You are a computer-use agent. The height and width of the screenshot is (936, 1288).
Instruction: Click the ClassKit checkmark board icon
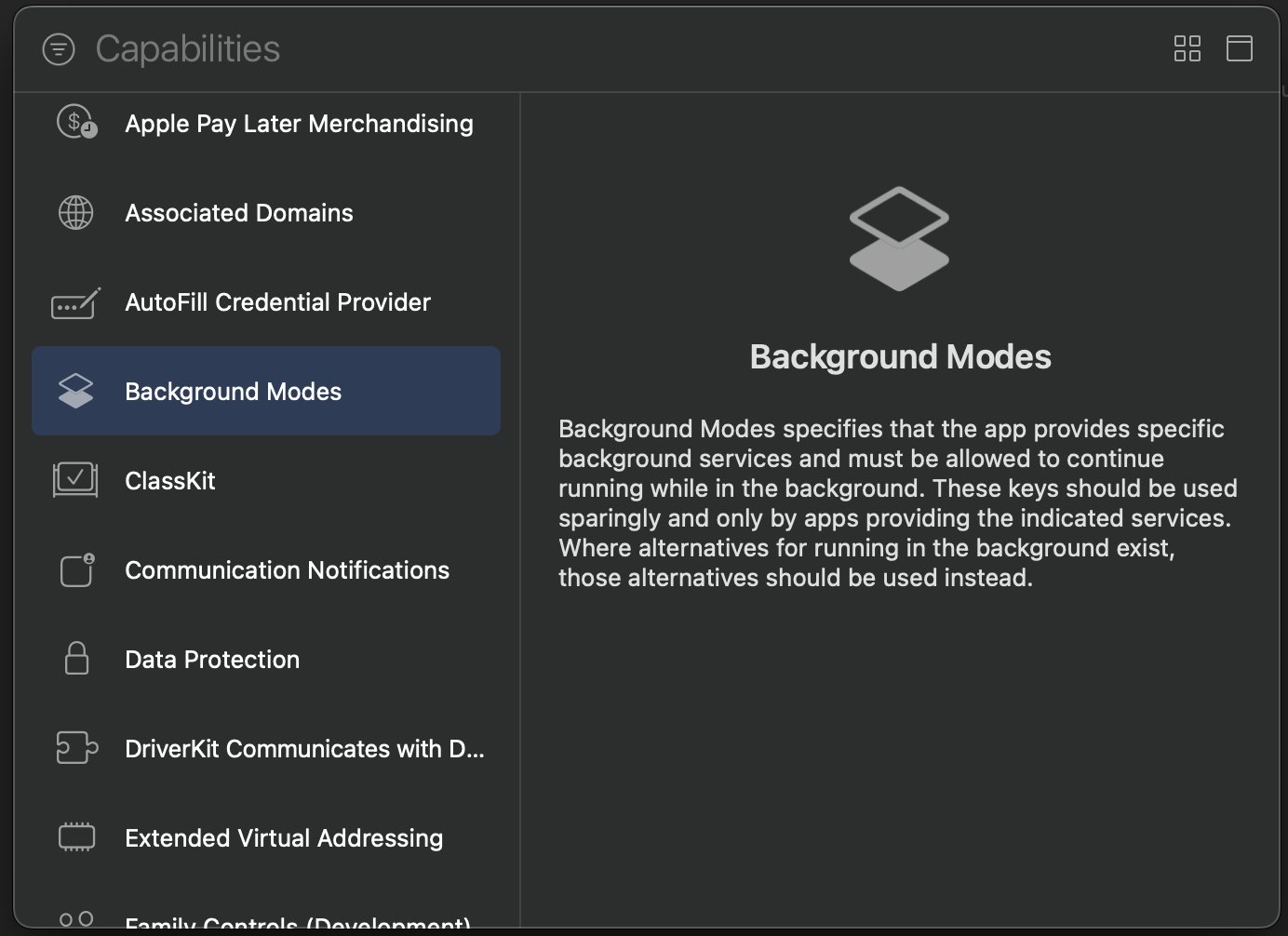coord(75,480)
